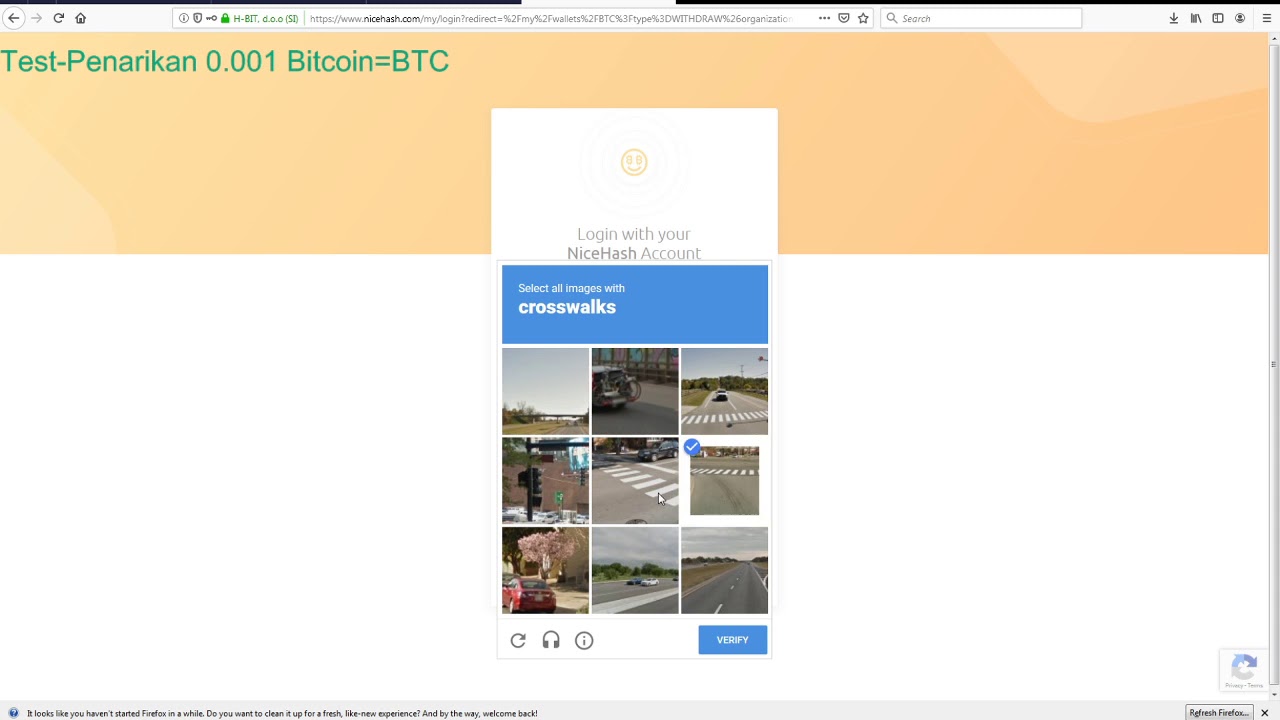Toggle the sidebar view
This screenshot has width=1280, height=720.
click(x=1218, y=18)
